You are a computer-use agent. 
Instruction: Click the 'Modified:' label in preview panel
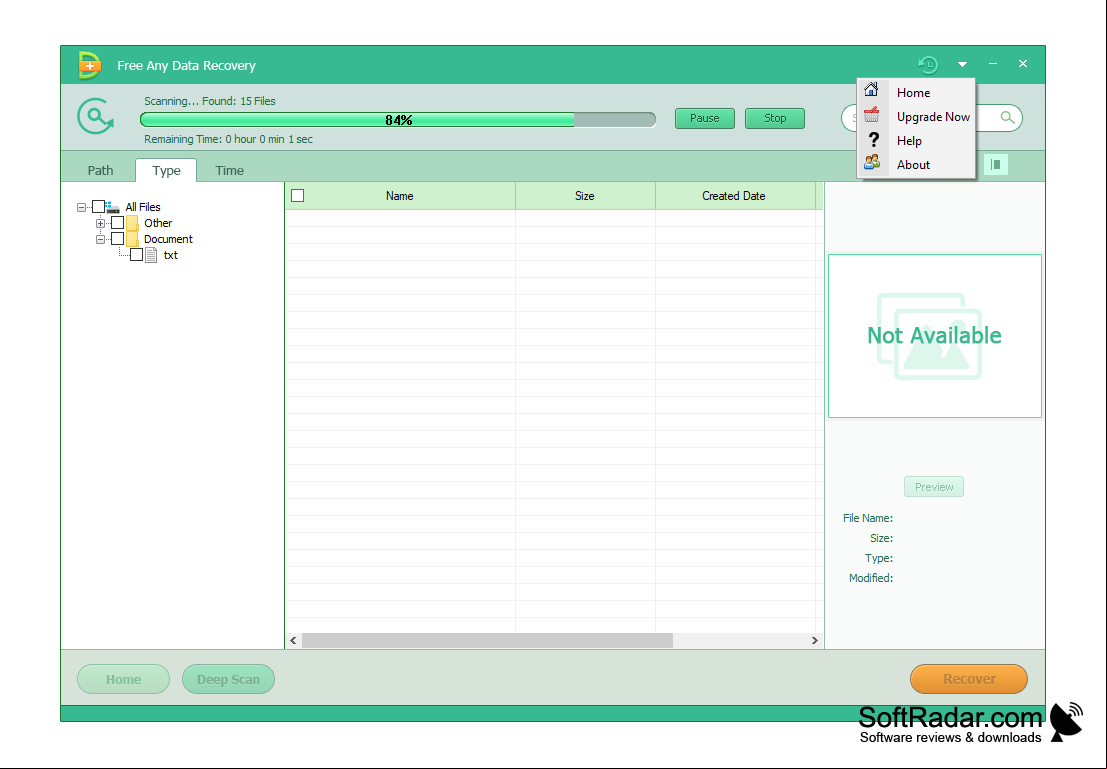click(x=870, y=578)
